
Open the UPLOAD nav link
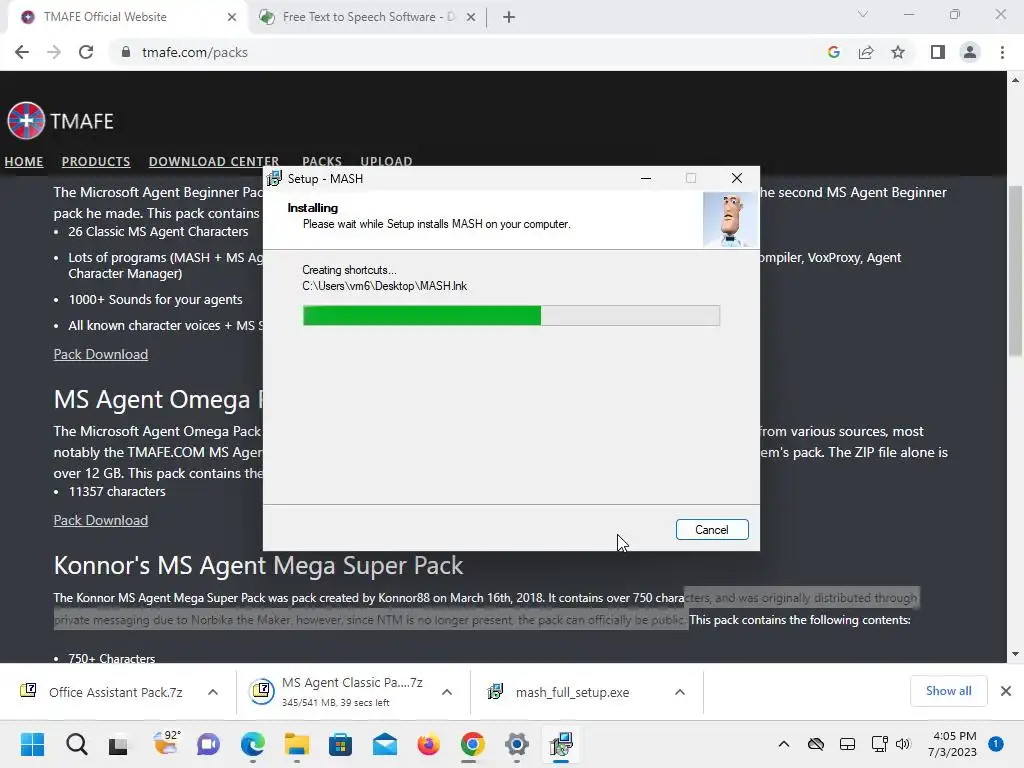point(386,161)
